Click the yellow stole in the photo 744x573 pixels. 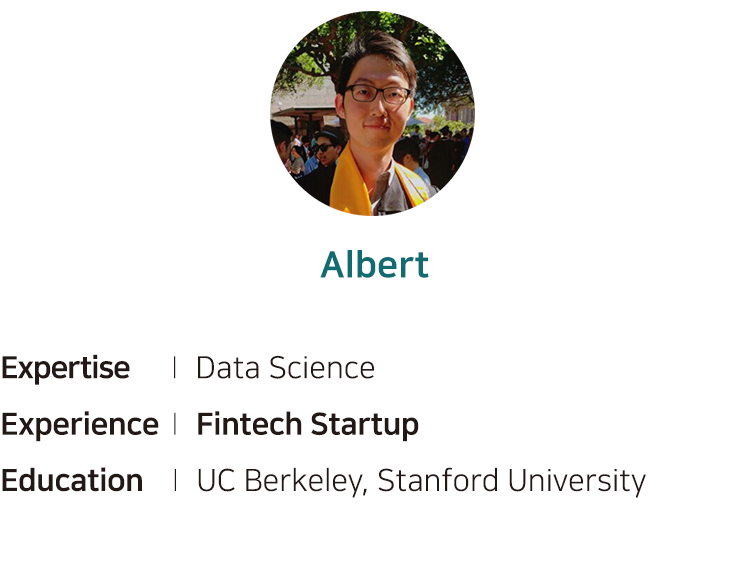point(351,183)
